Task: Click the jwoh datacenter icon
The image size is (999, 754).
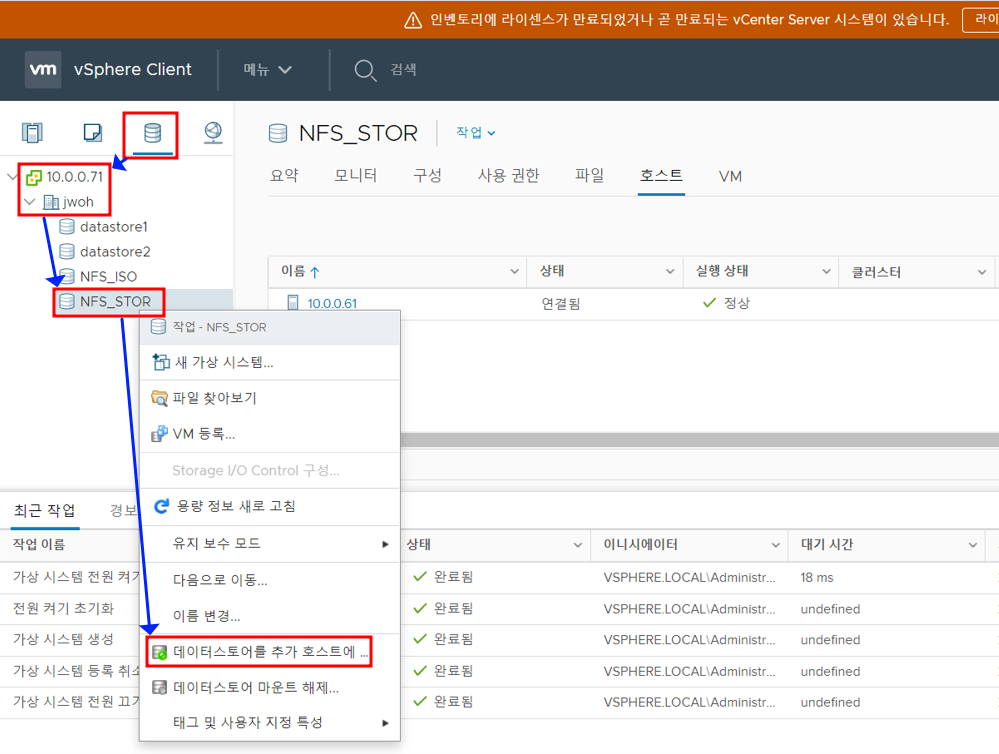Action: point(51,202)
